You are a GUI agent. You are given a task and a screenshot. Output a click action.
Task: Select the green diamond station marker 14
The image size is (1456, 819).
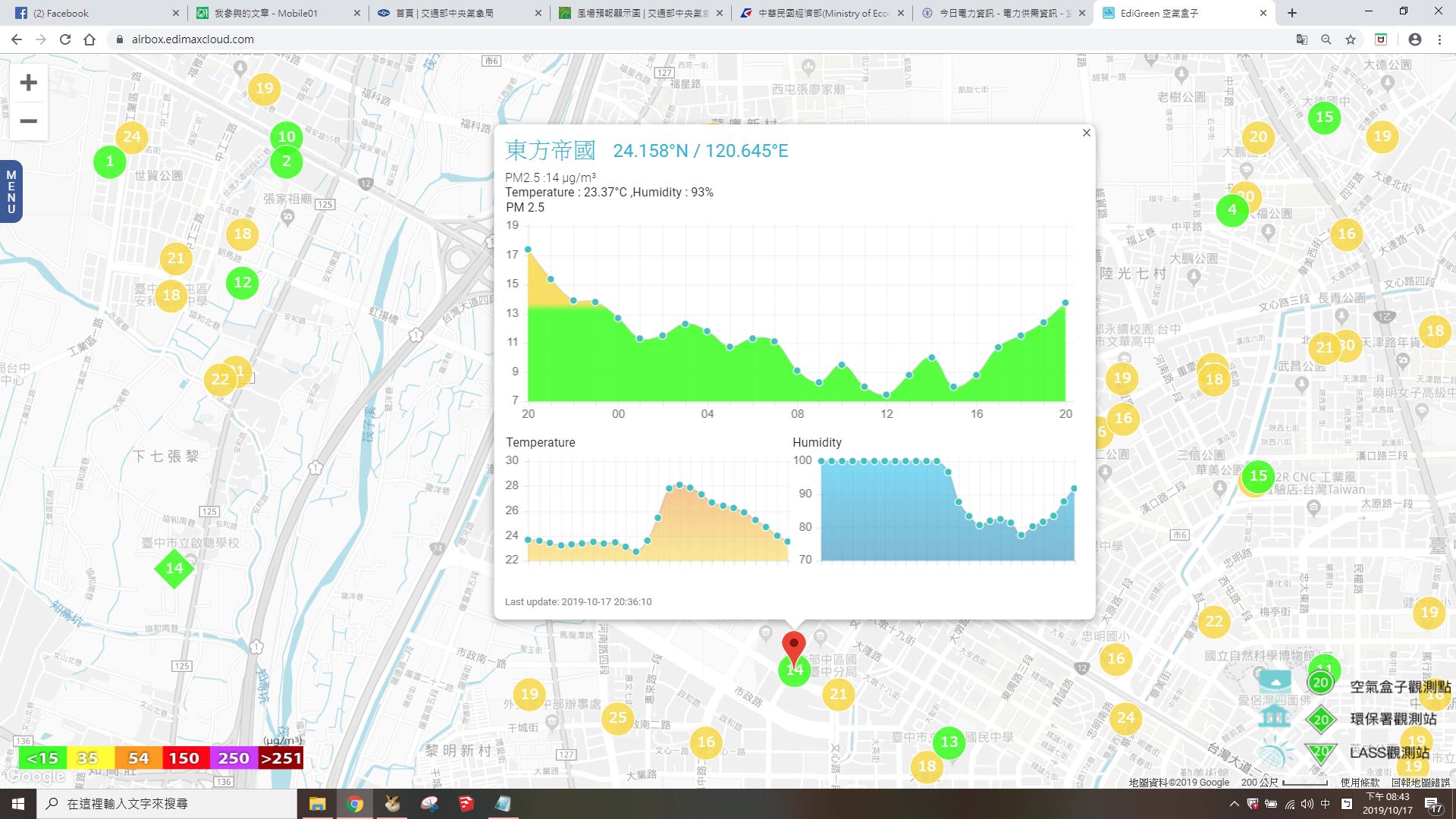click(x=174, y=568)
